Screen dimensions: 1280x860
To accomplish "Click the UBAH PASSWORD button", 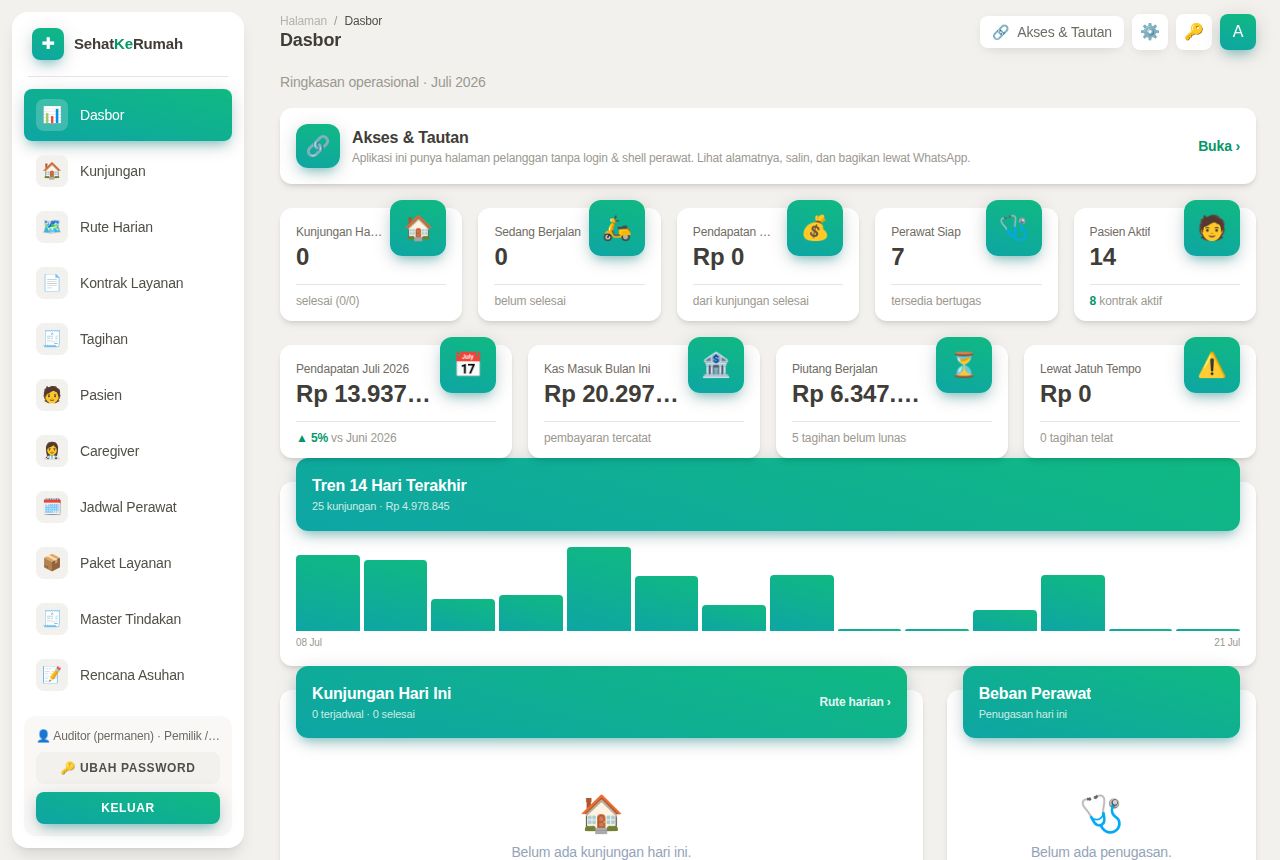I will click(x=128, y=768).
